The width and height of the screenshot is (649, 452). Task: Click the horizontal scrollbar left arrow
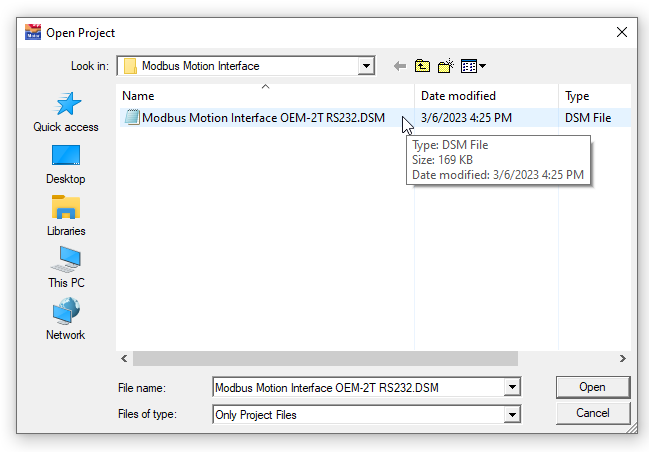[x=124, y=358]
